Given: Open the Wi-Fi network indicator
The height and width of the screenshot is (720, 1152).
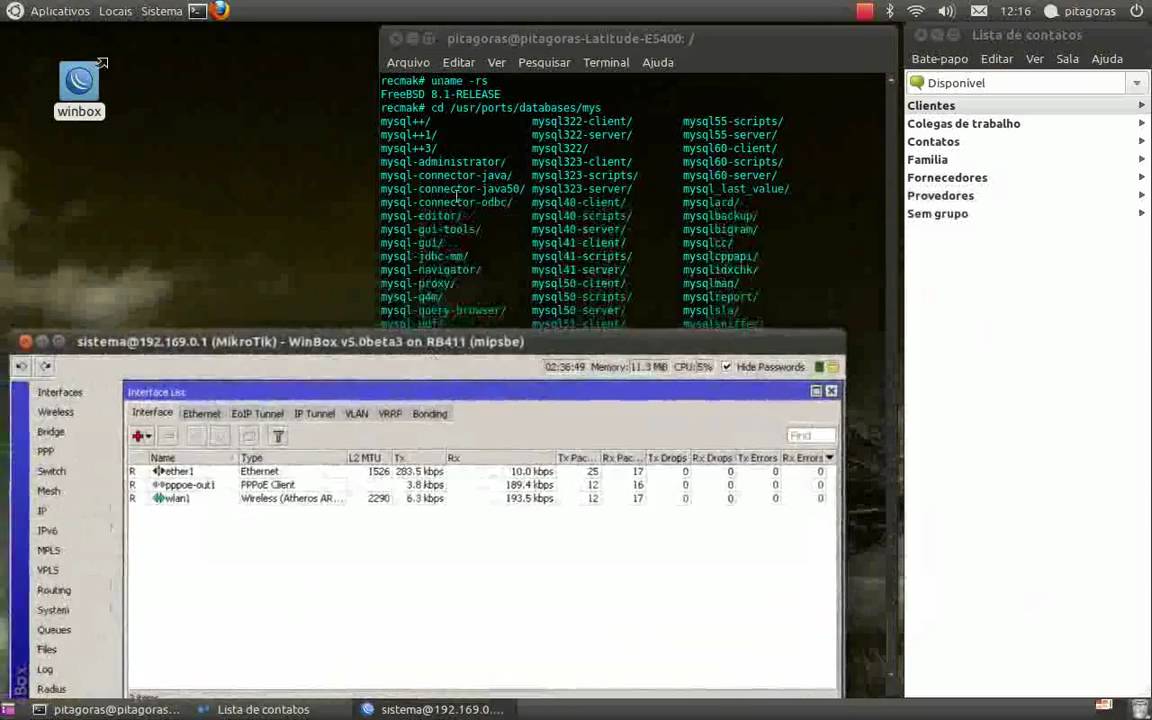Looking at the screenshot, I should pos(915,11).
